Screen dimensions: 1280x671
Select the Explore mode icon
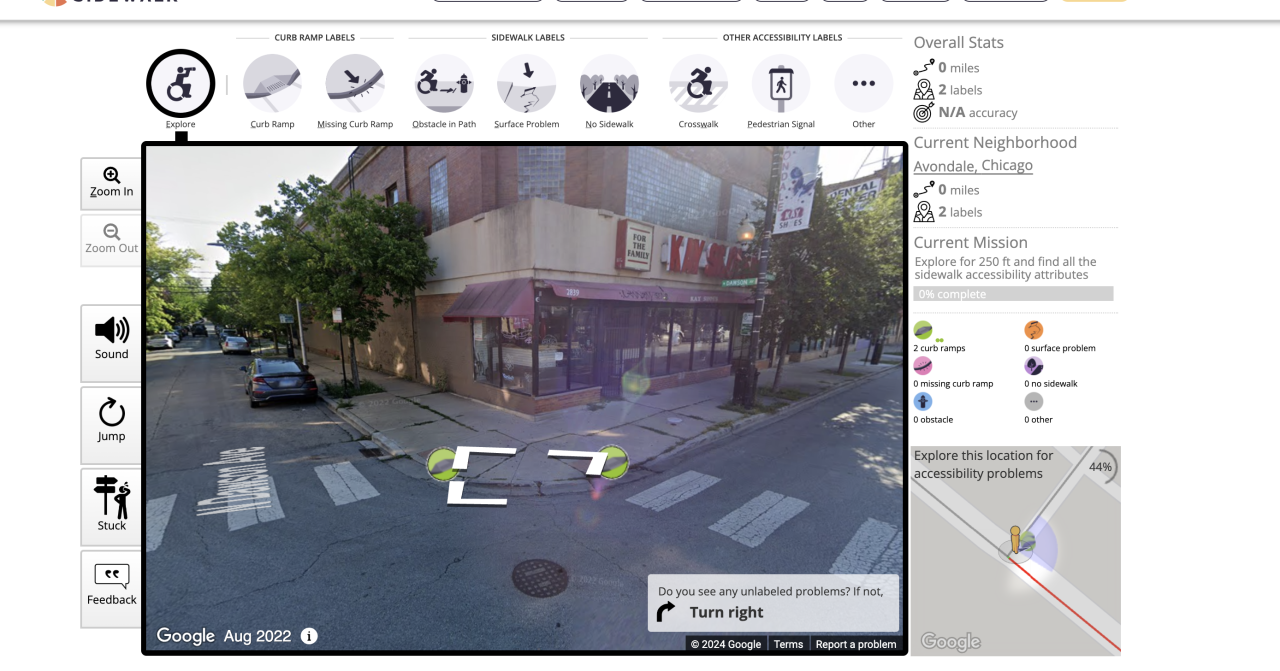point(181,83)
